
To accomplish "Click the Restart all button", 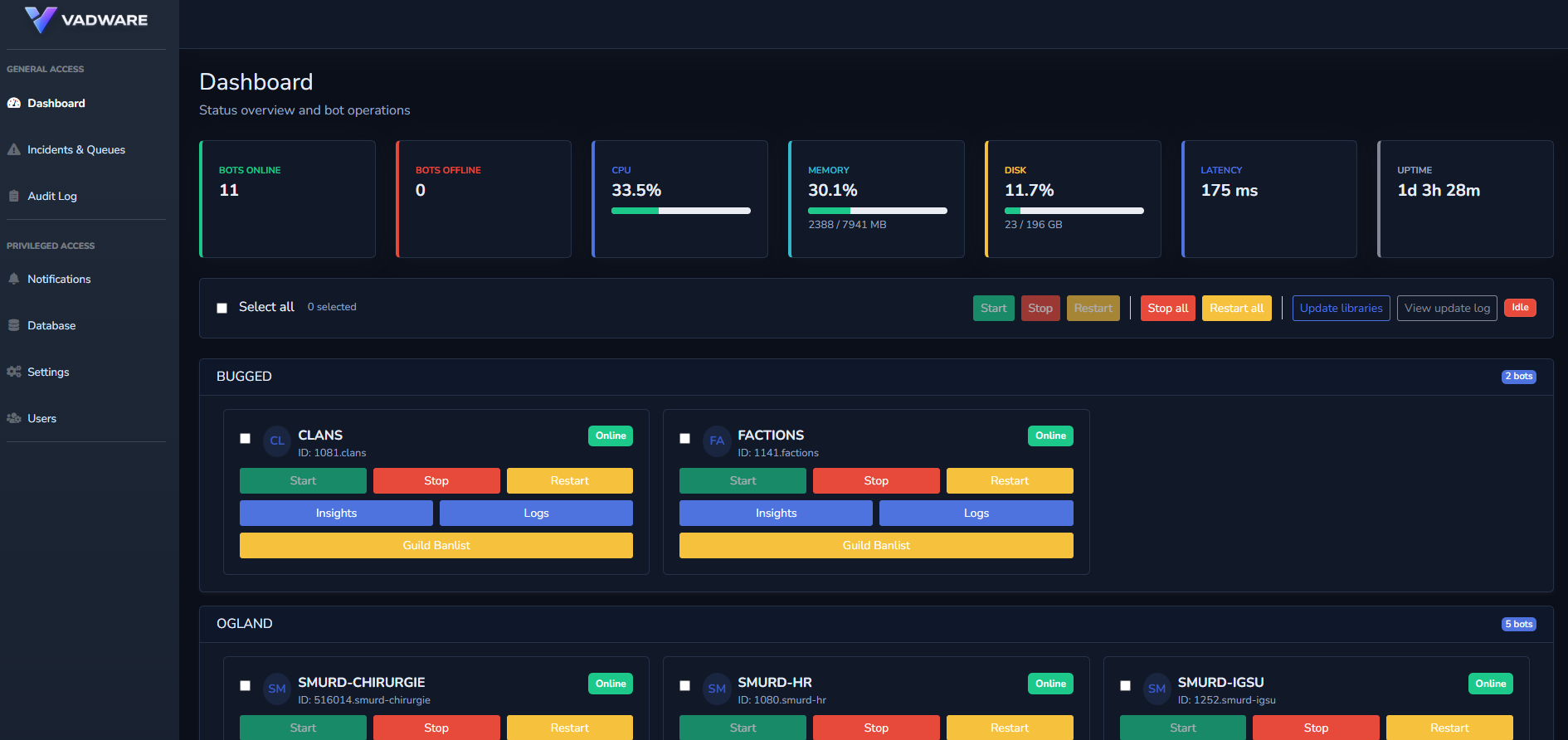I will pyautogui.click(x=1237, y=308).
